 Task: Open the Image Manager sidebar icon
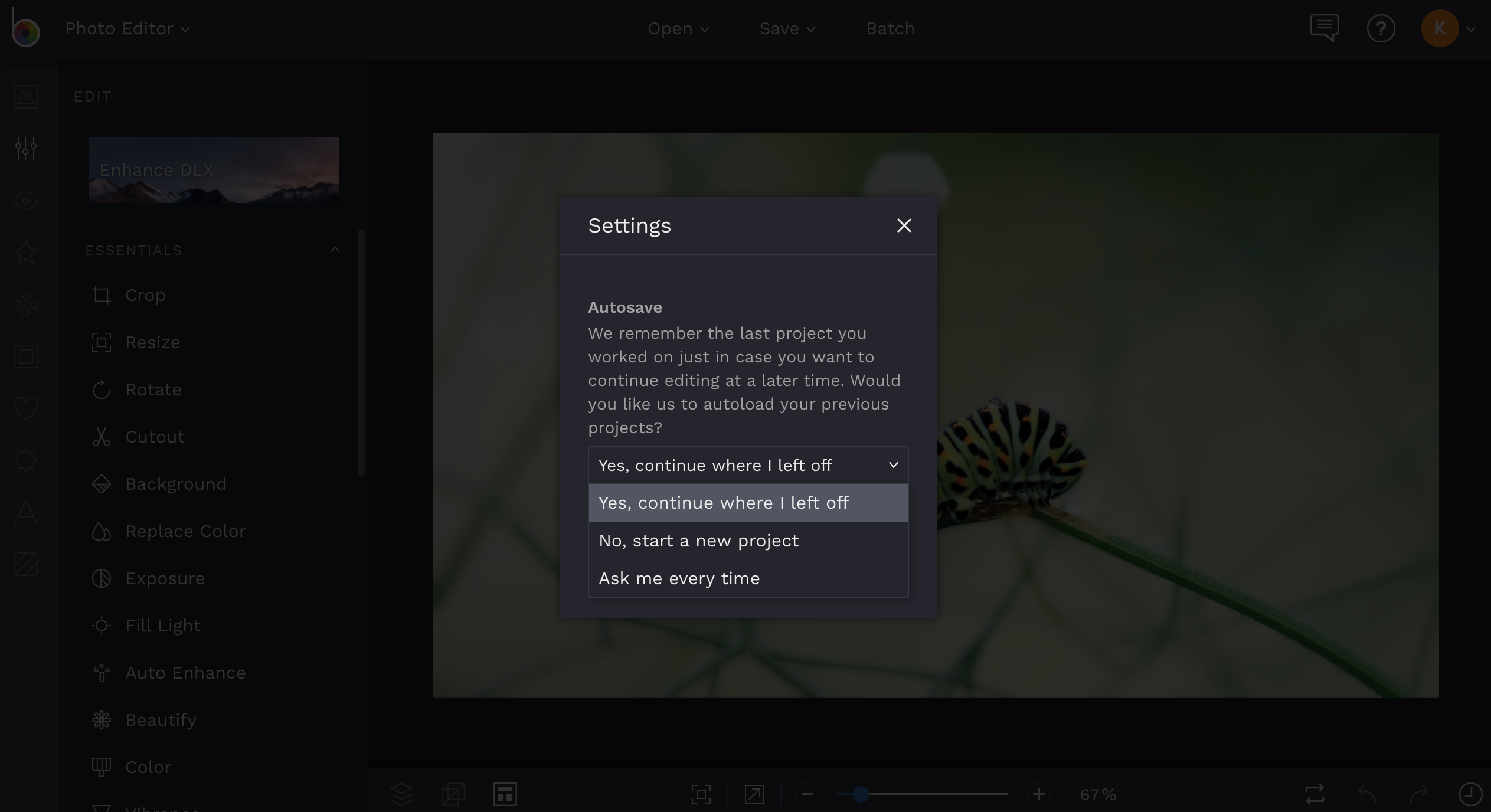coord(26,97)
